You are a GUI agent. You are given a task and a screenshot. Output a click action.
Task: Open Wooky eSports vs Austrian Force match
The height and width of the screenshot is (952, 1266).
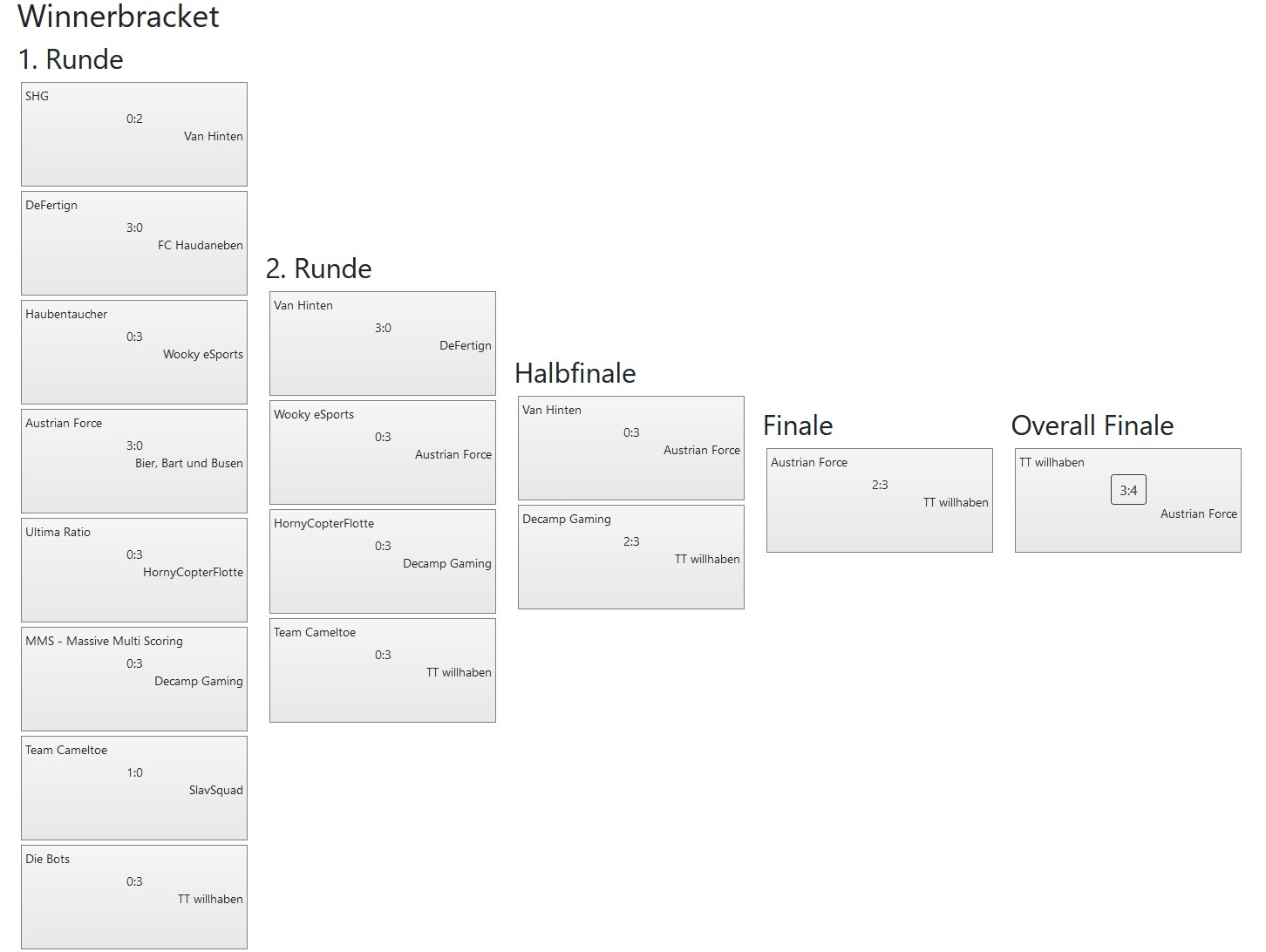tap(382, 452)
